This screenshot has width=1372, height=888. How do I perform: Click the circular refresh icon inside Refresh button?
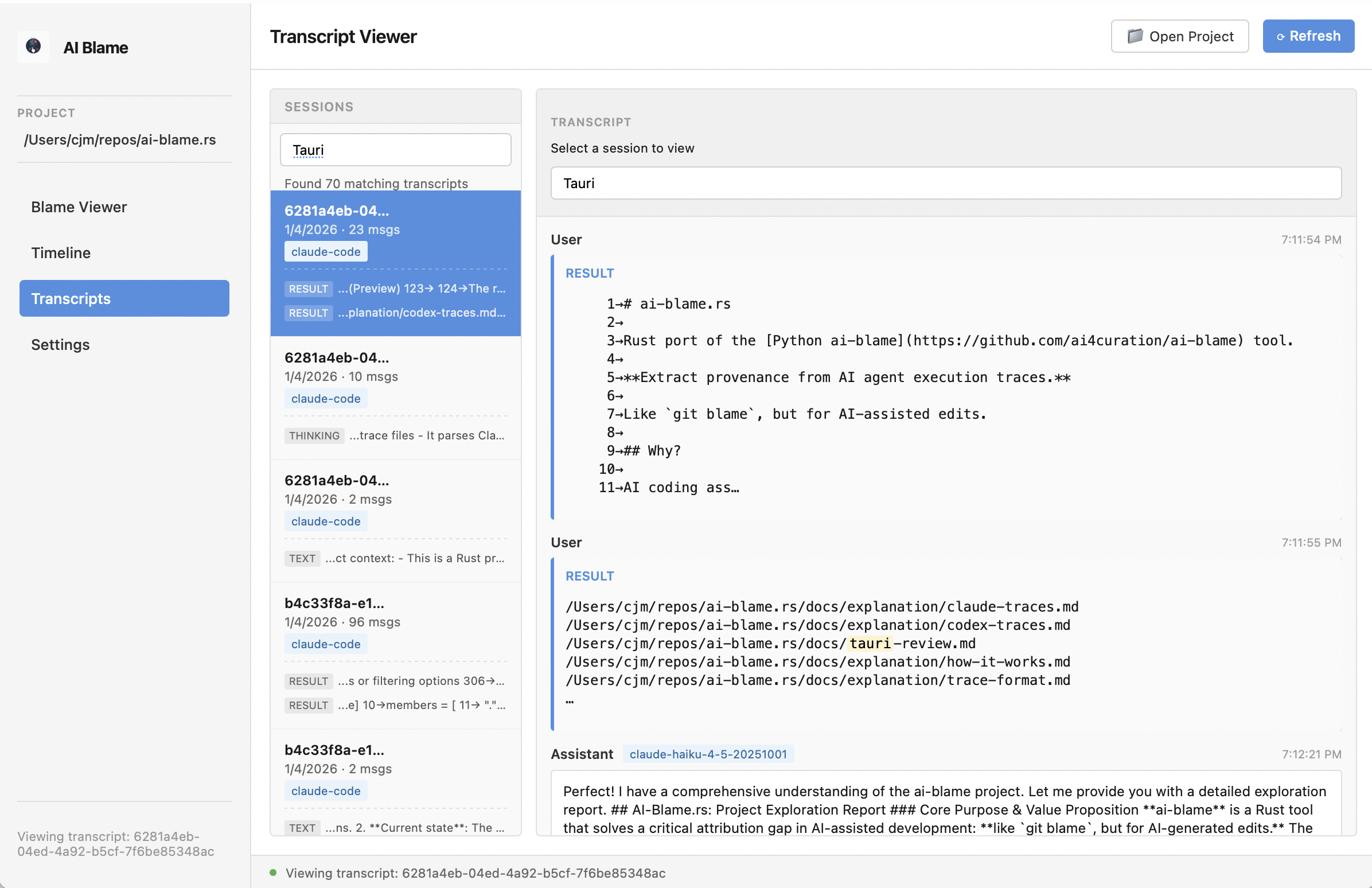pos(1281,36)
